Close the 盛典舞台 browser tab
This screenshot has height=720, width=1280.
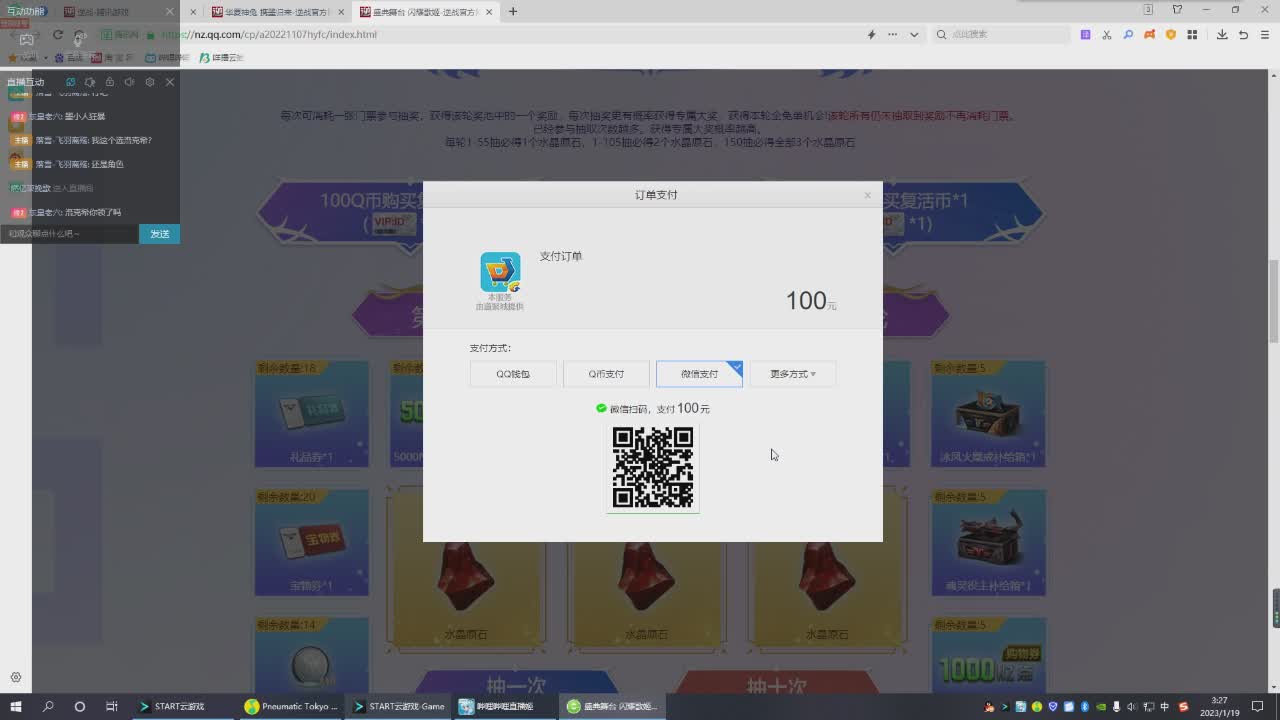[x=489, y=12]
